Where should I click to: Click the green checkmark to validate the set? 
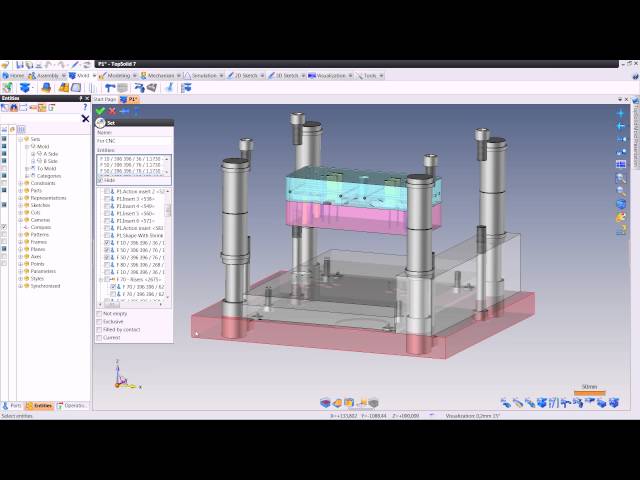(101, 111)
